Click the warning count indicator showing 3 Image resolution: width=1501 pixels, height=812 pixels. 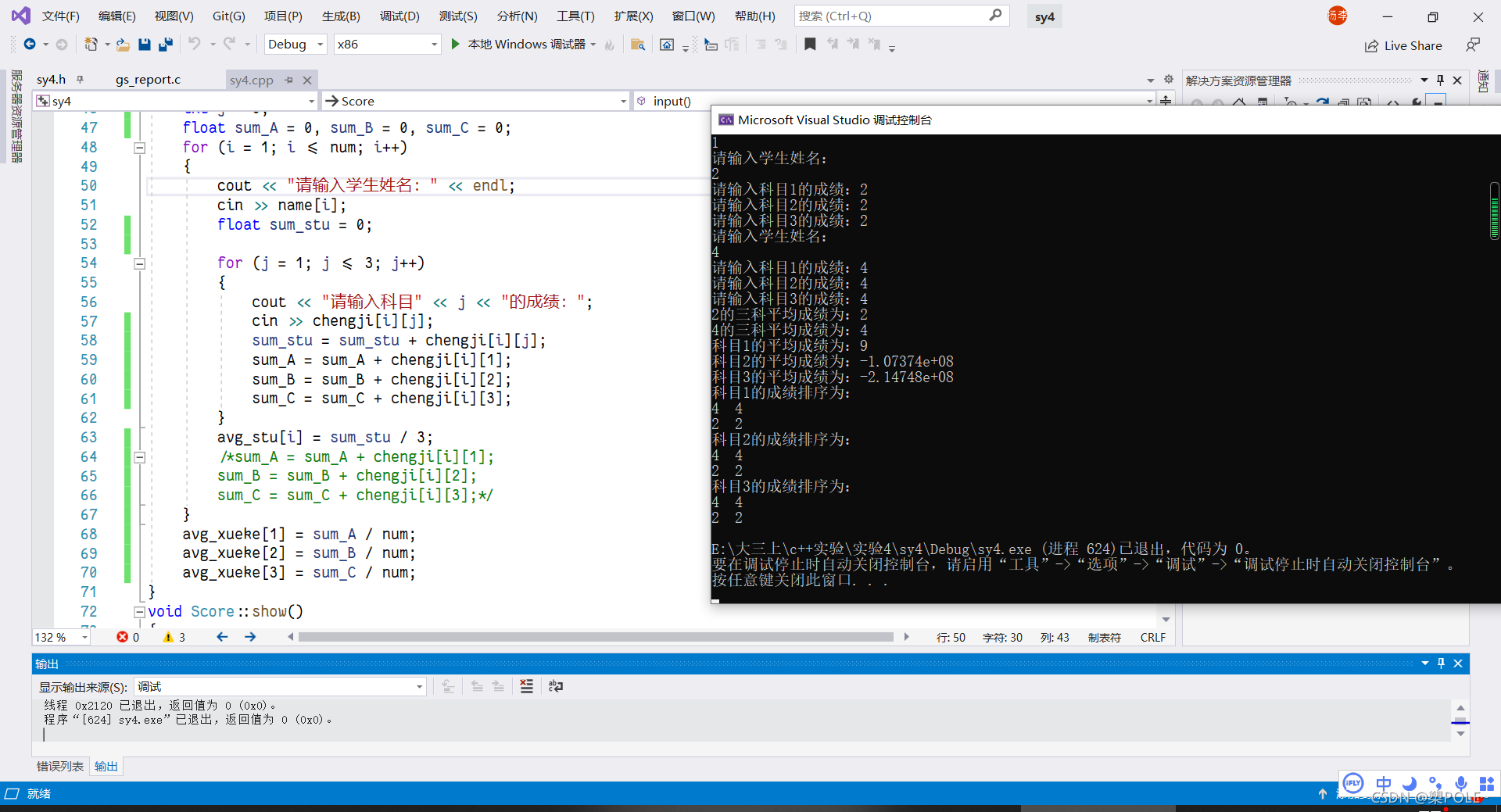(174, 637)
